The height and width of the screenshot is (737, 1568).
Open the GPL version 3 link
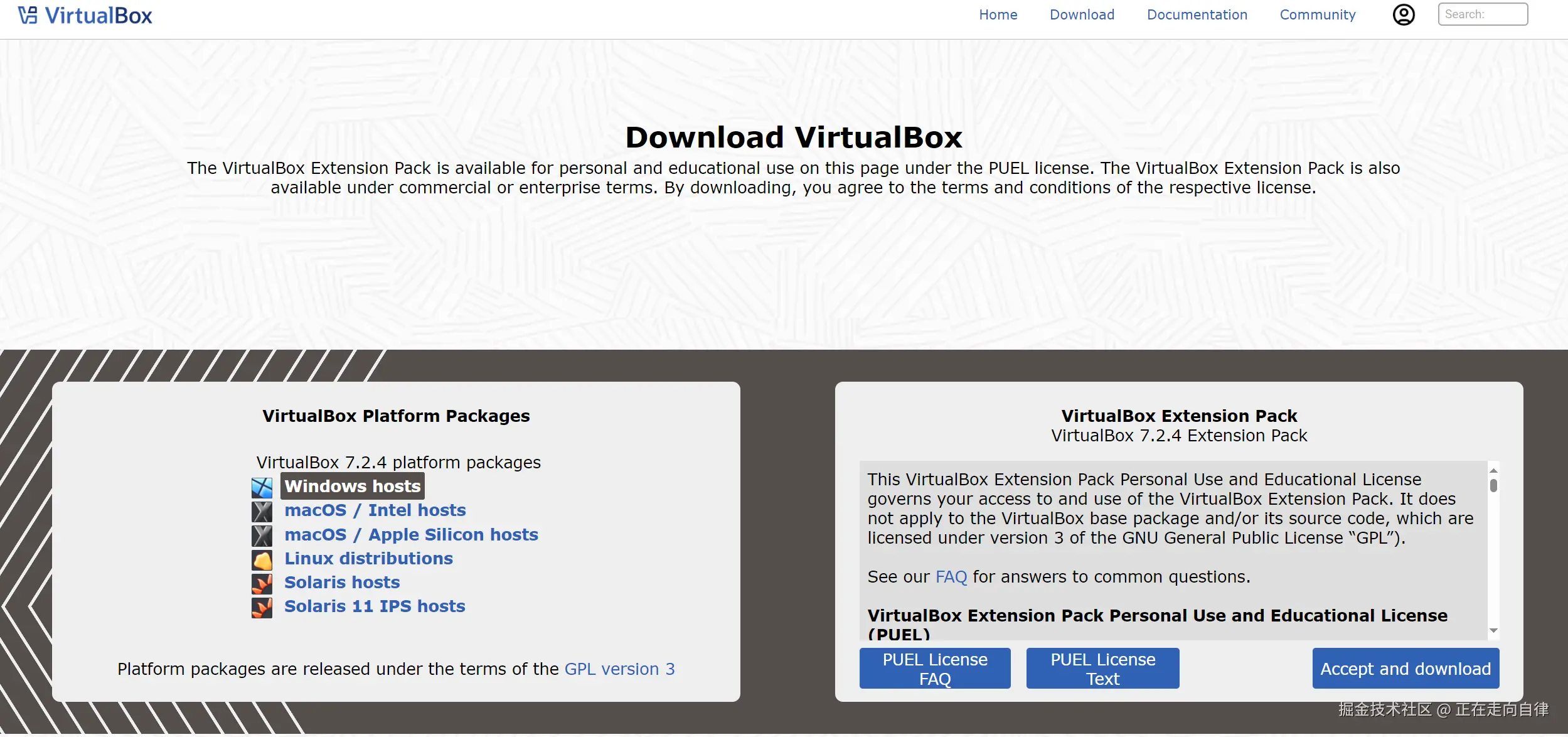pyautogui.click(x=619, y=669)
